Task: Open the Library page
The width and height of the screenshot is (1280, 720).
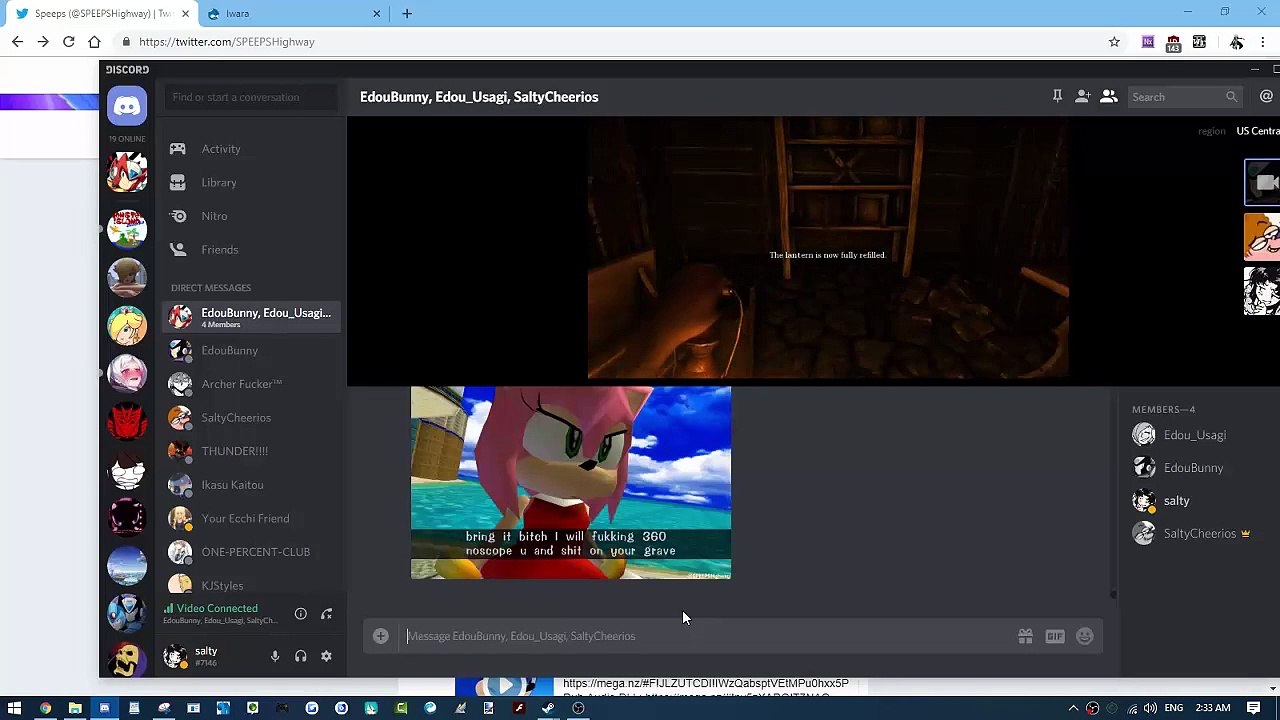Action: (x=253, y=183)
